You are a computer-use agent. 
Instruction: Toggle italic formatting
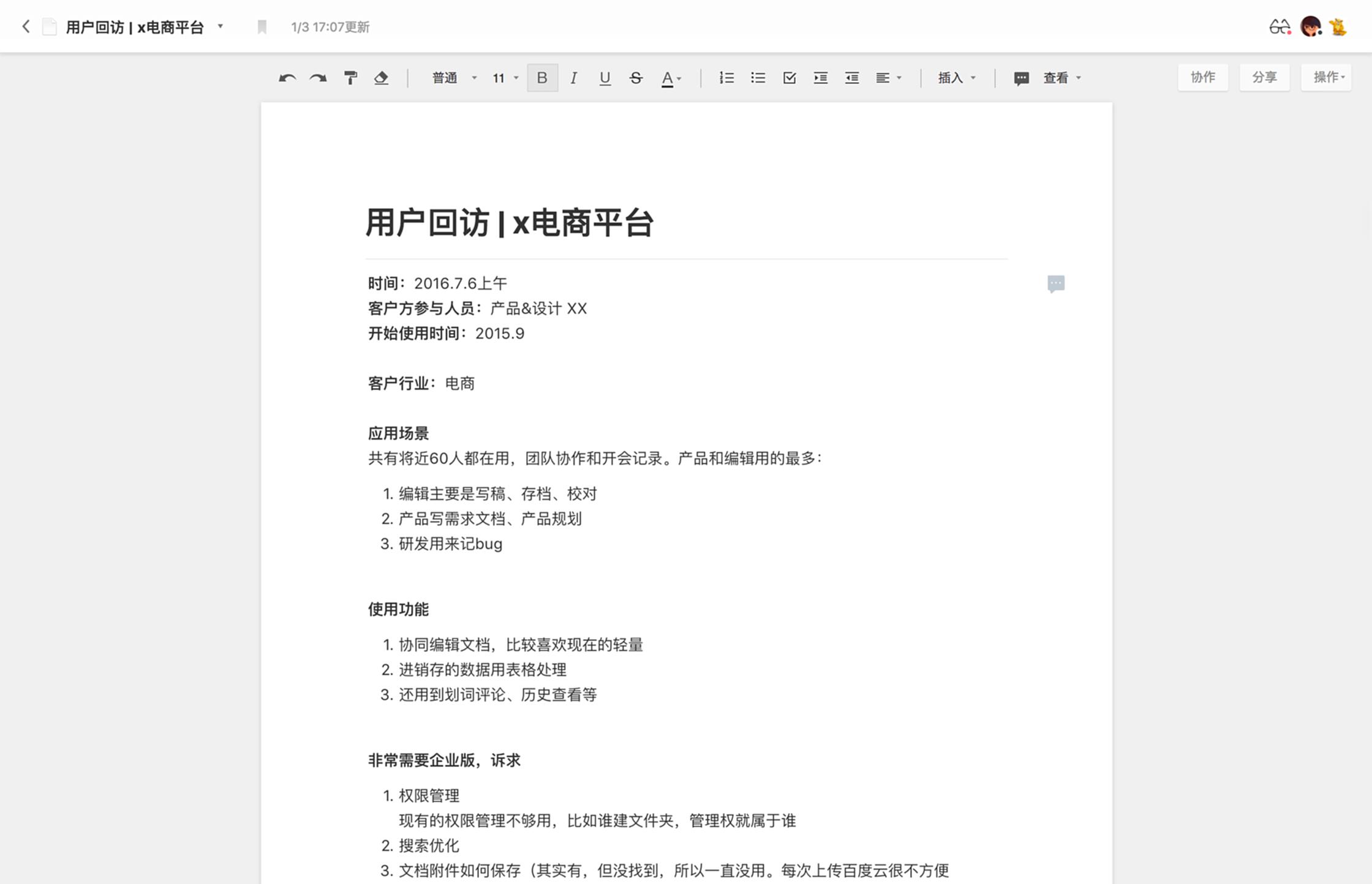tap(573, 78)
